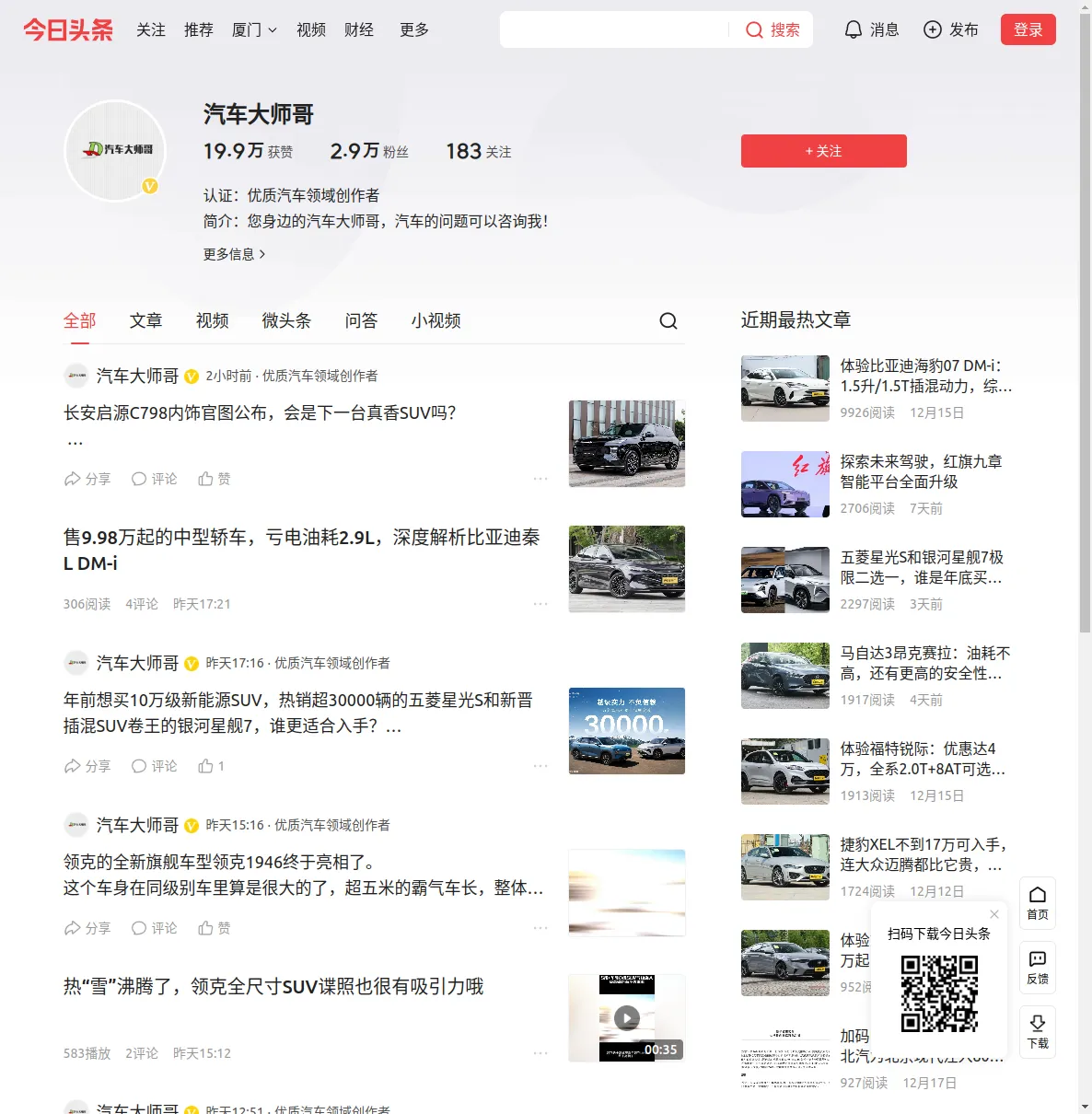This screenshot has height=1114, width=1092.
Task: Share the 五菱星光S post
Action: tap(87, 766)
